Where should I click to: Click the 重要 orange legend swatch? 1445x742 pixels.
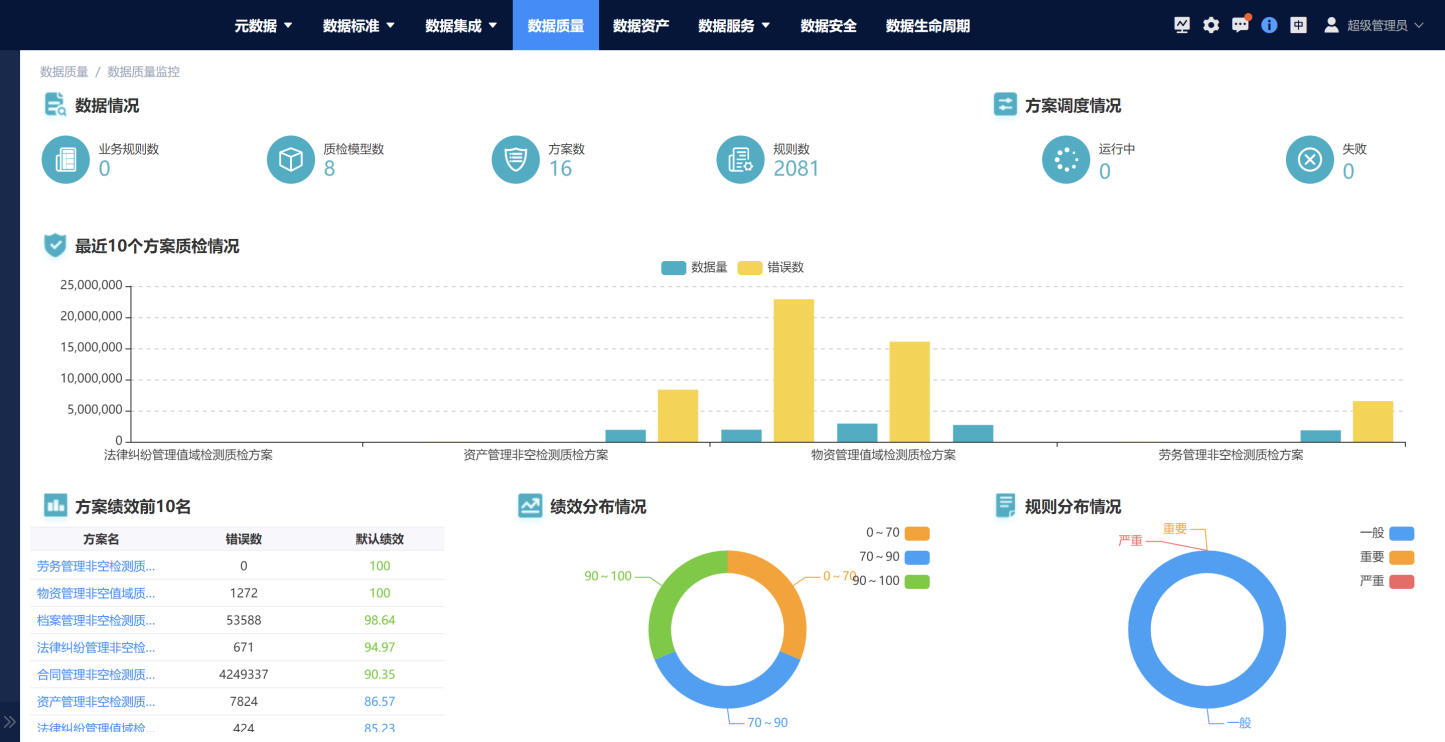click(x=1401, y=557)
